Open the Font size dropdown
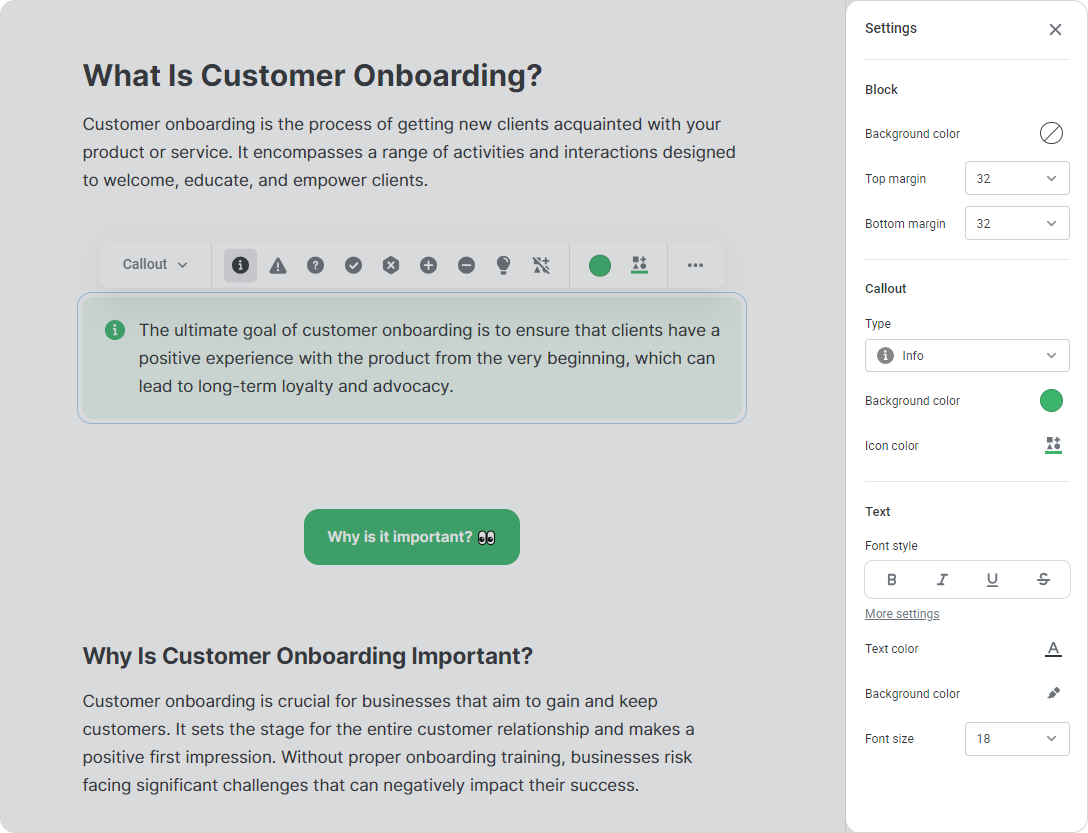 [x=1016, y=739]
